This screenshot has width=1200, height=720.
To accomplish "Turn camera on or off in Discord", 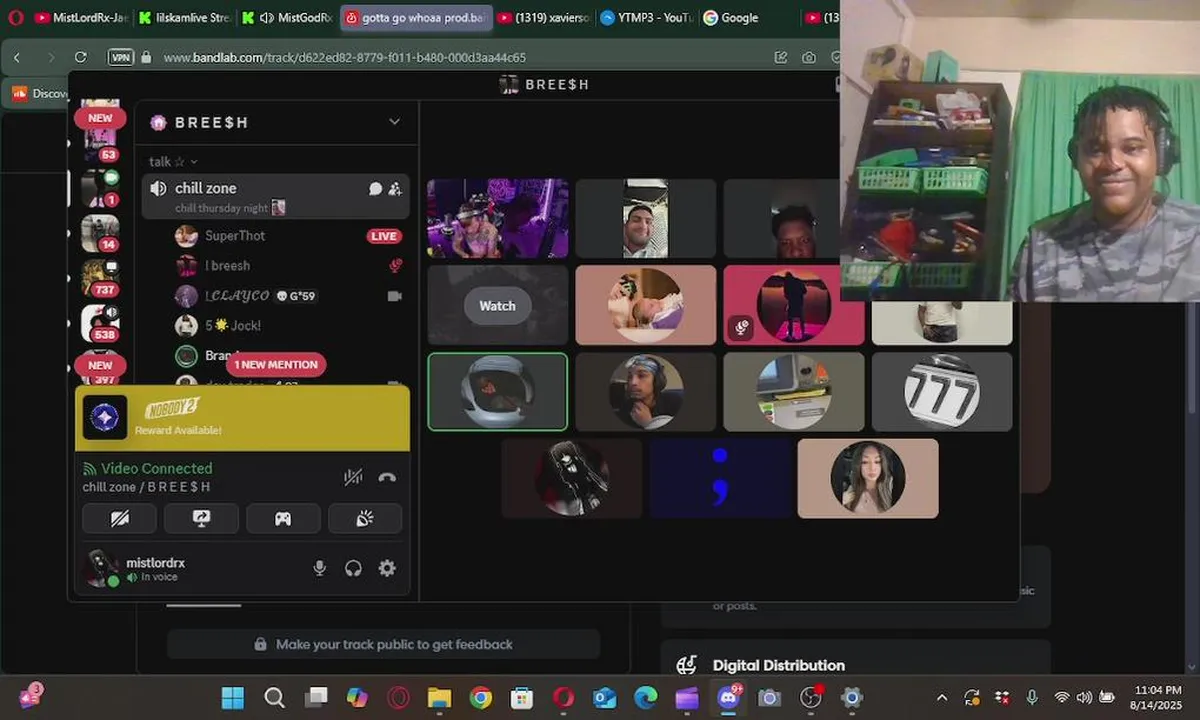I will 120,518.
